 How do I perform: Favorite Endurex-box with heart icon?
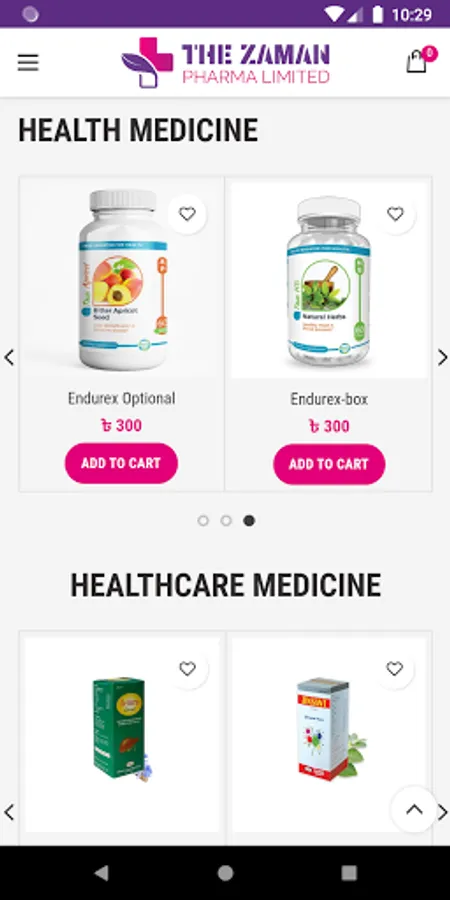point(395,214)
